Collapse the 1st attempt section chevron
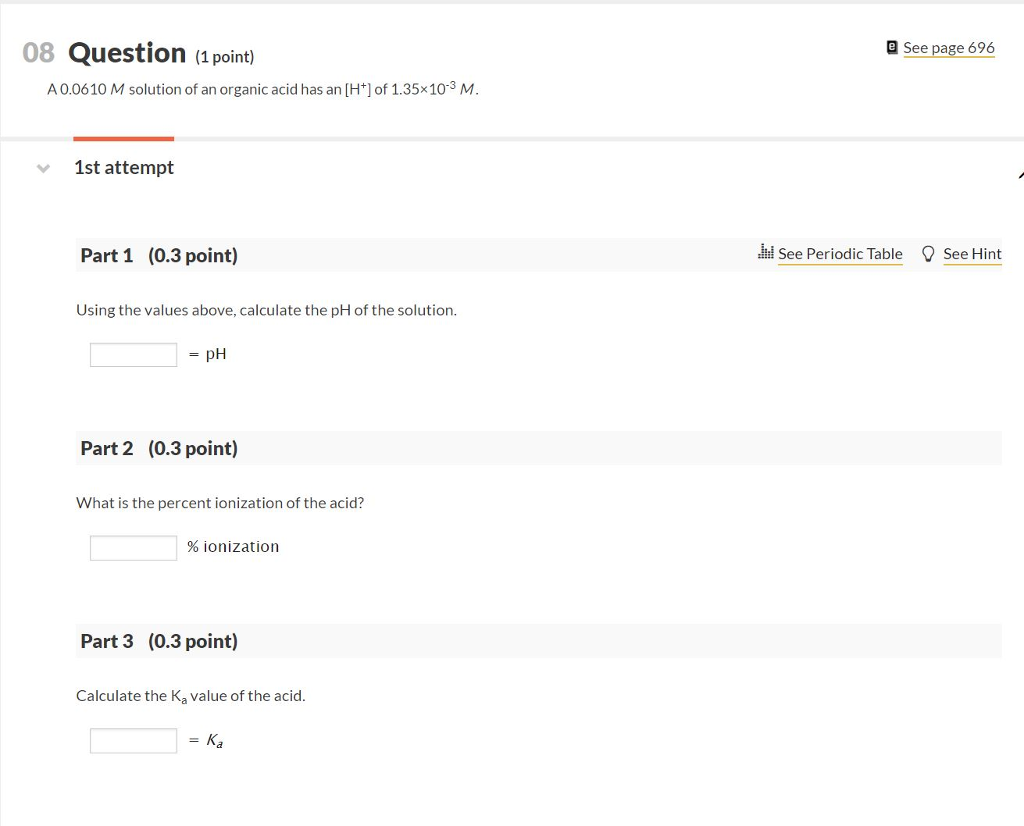This screenshot has height=826, width=1024. [x=43, y=168]
